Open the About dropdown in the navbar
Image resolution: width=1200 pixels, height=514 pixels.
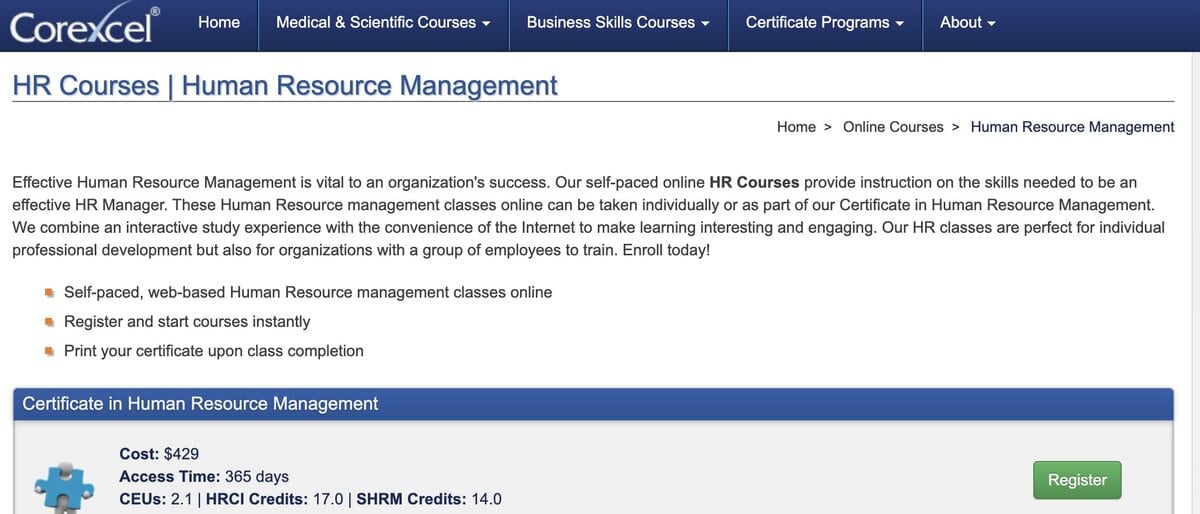click(x=967, y=23)
